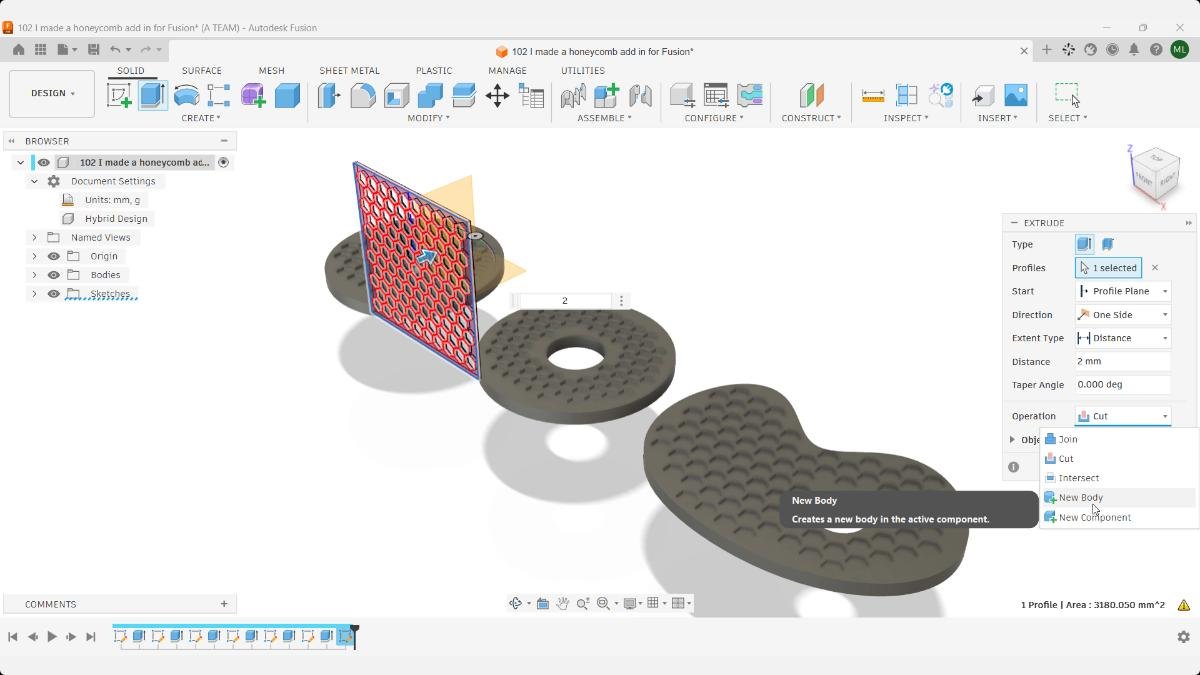
Task: Open the CREATE menu dropdown
Action: pos(201,118)
